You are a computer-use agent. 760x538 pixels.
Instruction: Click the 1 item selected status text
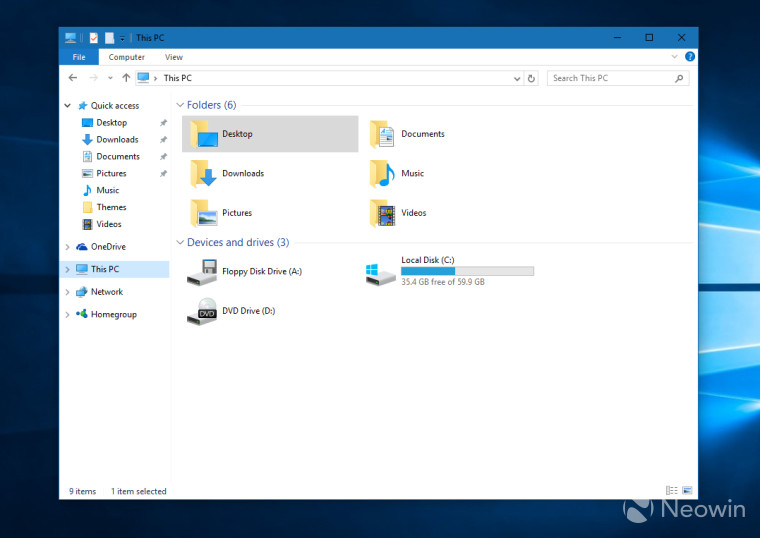tap(139, 491)
